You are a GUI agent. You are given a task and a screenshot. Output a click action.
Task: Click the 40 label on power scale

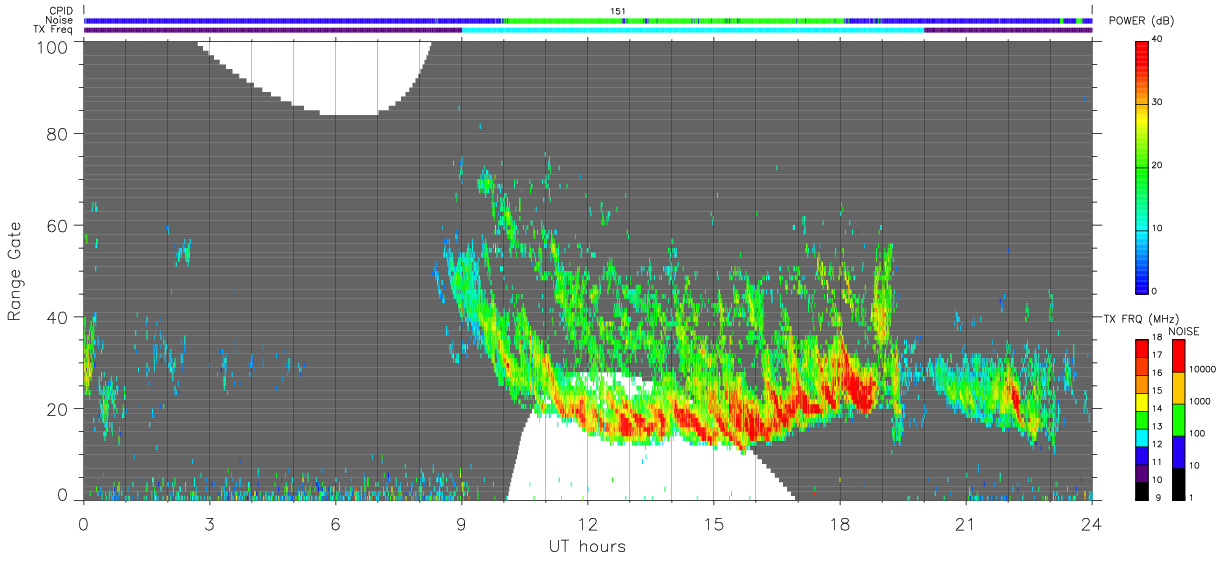pos(1158,38)
